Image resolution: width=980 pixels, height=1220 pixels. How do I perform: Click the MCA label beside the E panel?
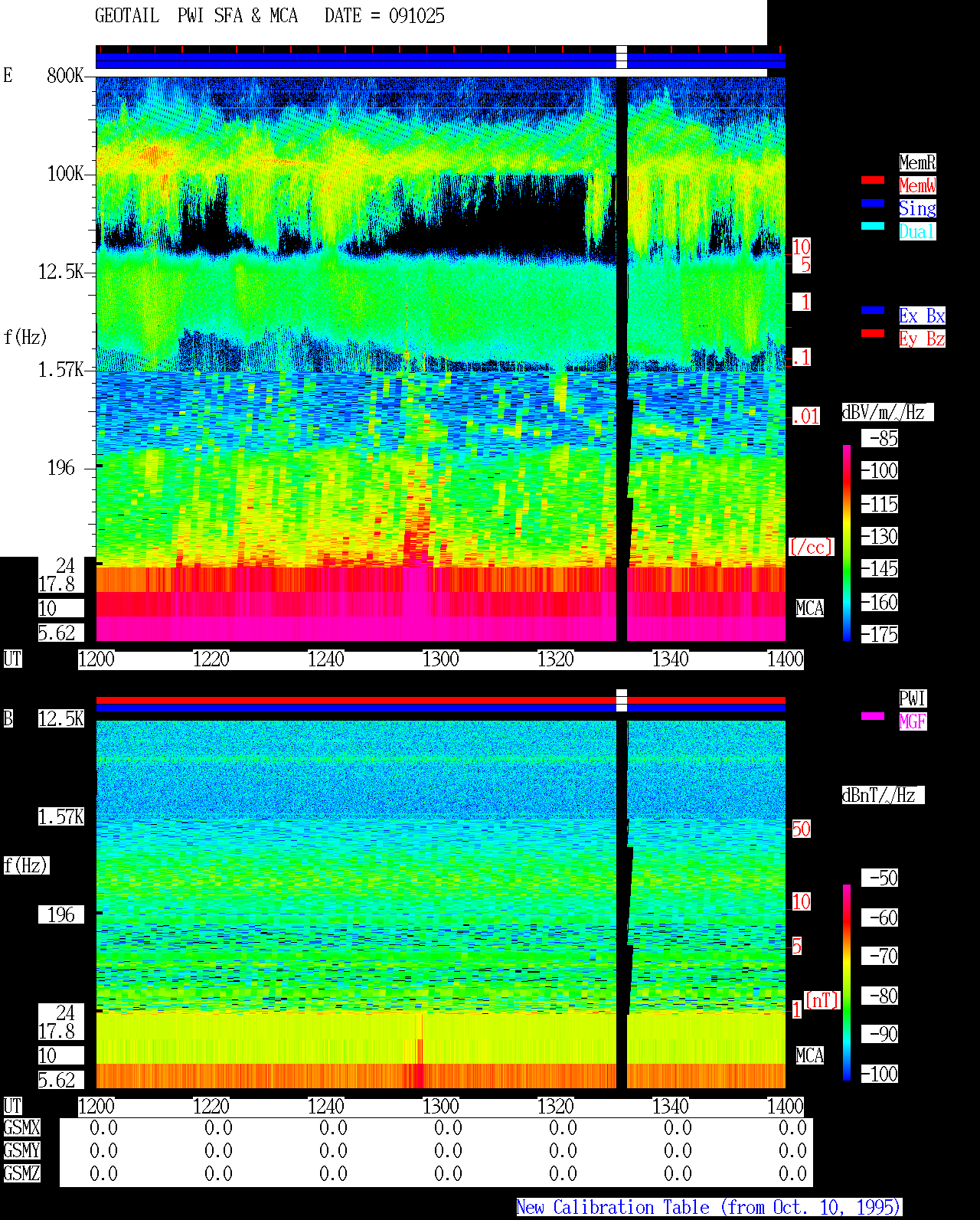coord(810,608)
